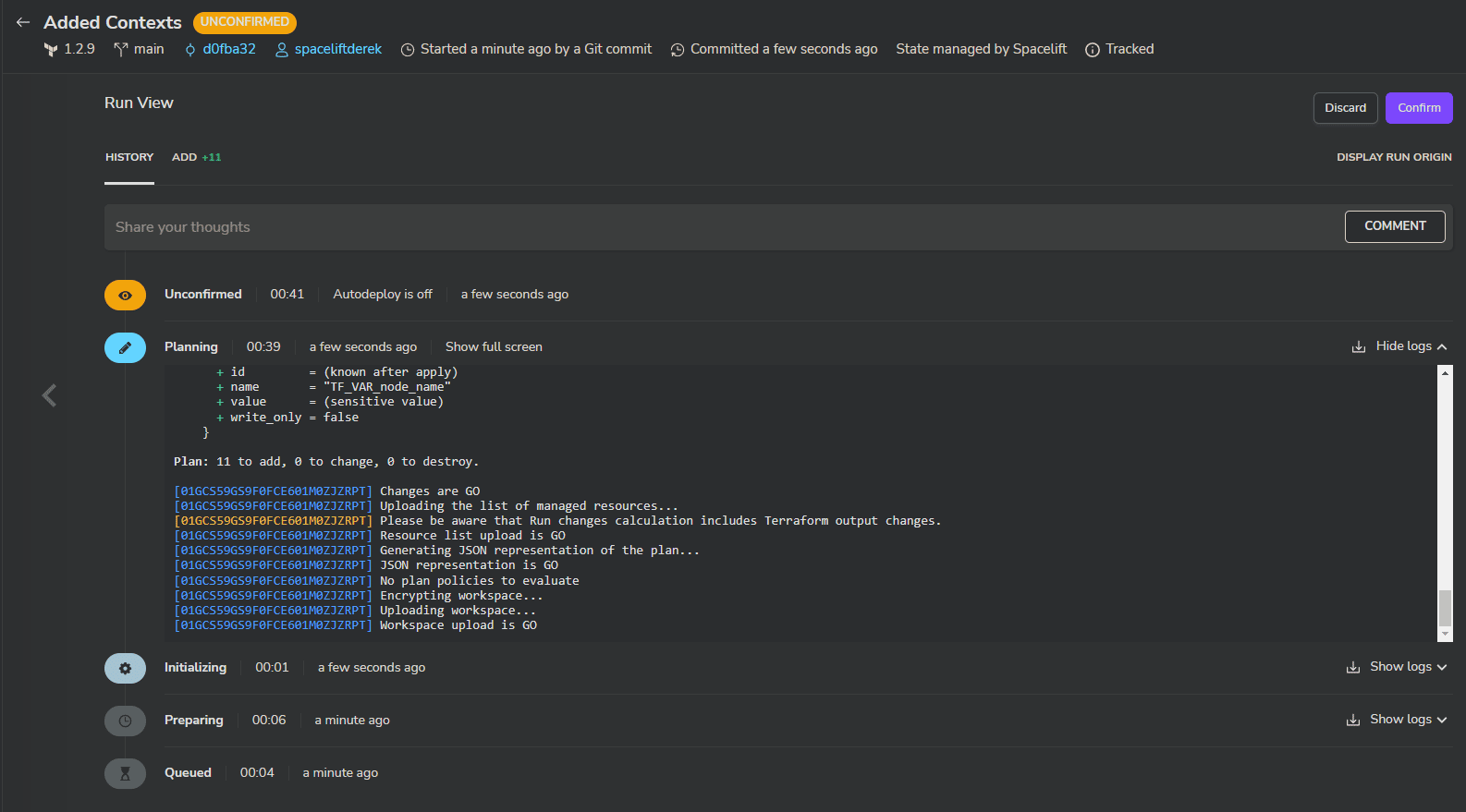Download the Preparing logs
Viewport: 1466px width, 812px height.
pos(1353,721)
